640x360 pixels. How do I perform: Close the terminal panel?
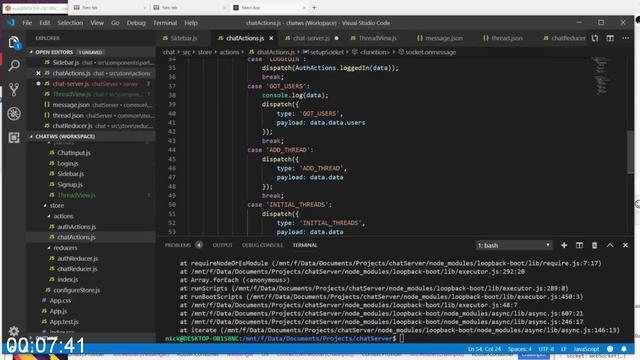625,245
